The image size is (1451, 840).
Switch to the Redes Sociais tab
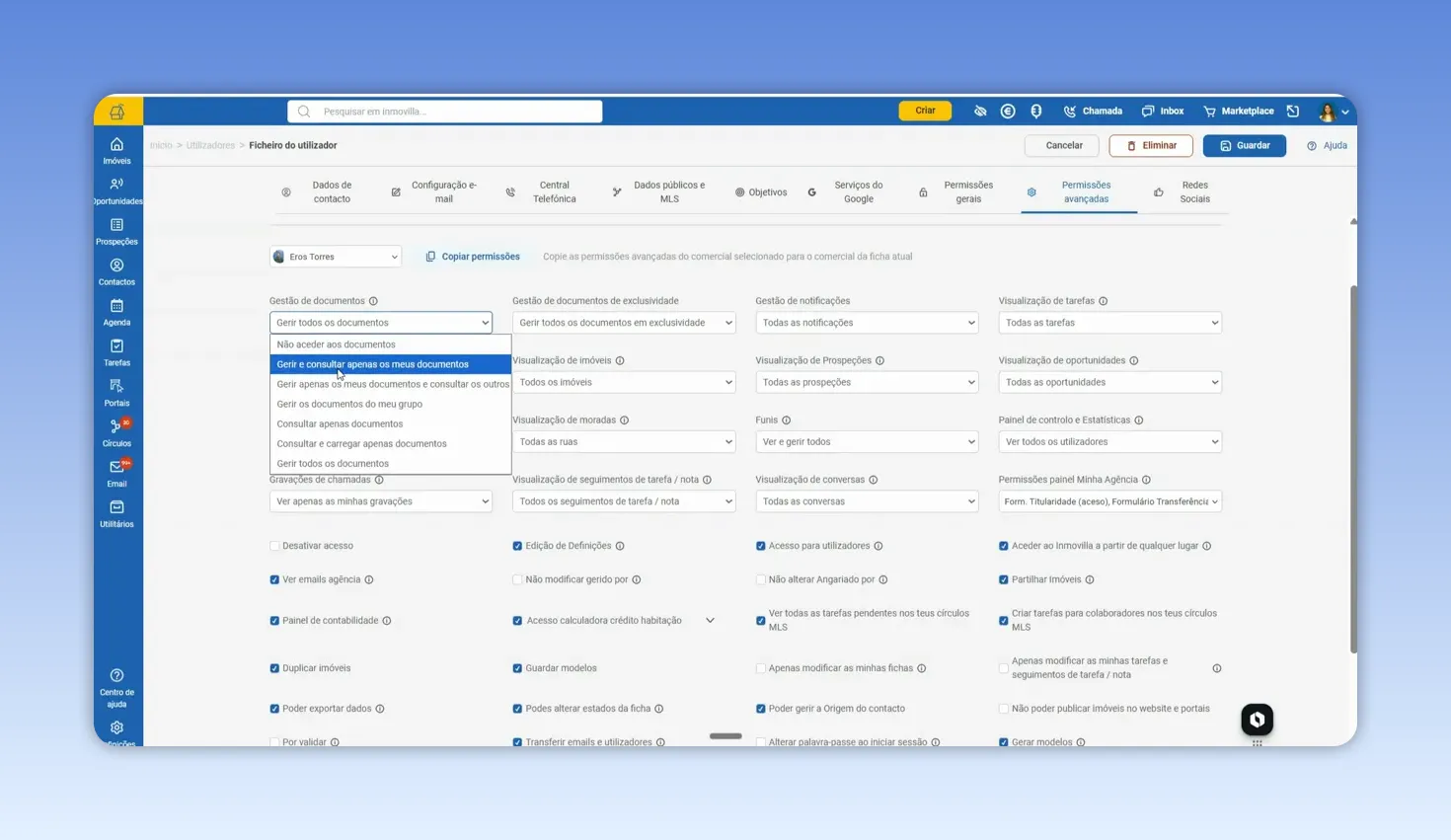(x=1183, y=192)
